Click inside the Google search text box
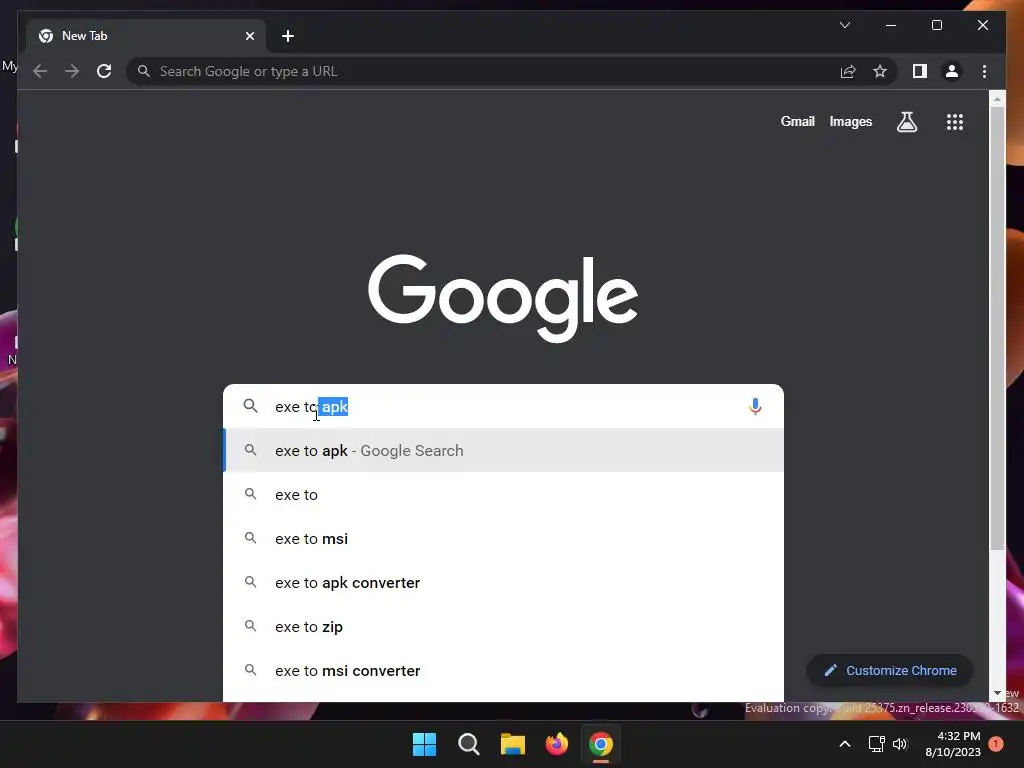This screenshot has width=1024, height=768. click(x=506, y=406)
